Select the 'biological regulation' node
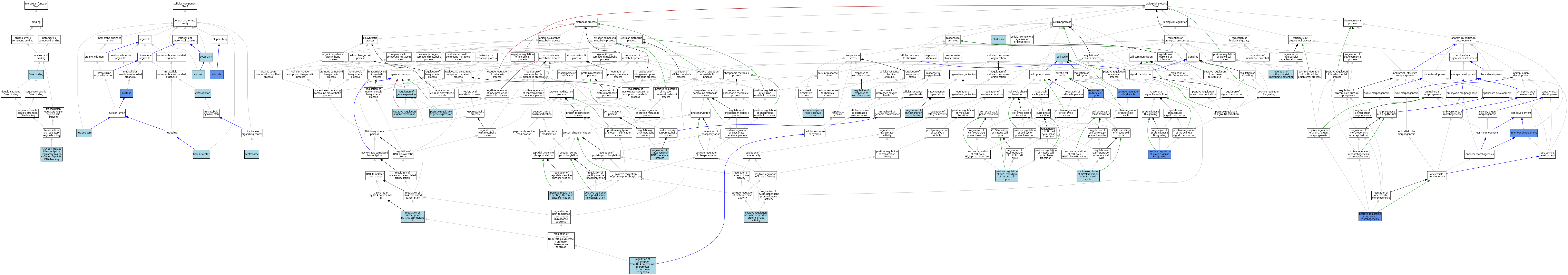The height and width of the screenshot is (275, 1568). click(1175, 22)
